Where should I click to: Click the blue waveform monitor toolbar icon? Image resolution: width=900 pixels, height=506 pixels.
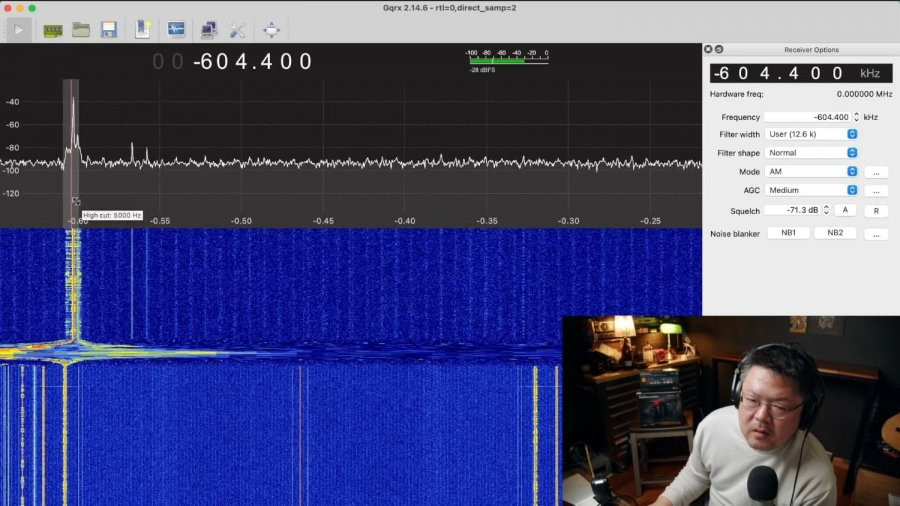click(176, 29)
